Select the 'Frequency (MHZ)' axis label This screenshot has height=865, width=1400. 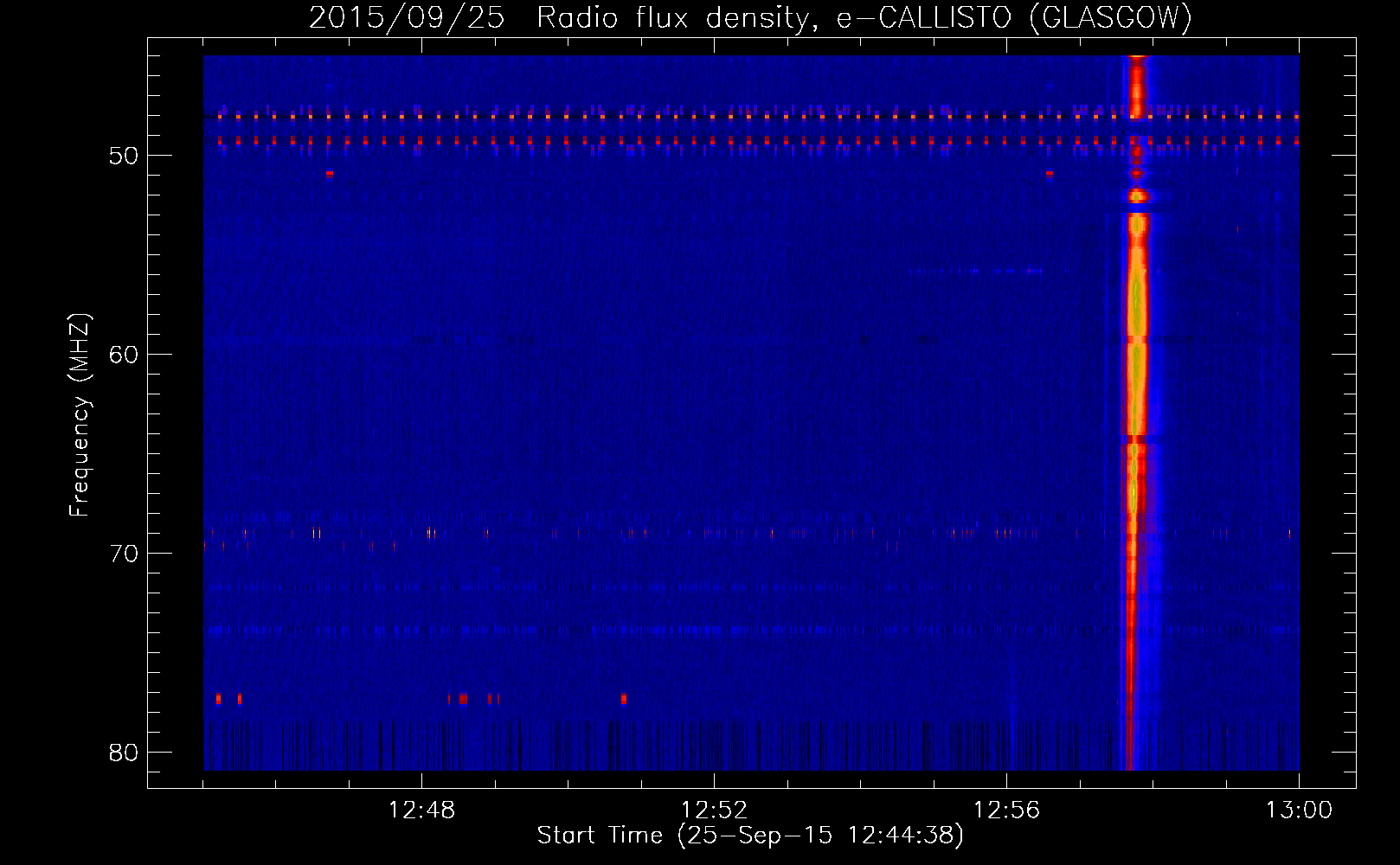pyautogui.click(x=79, y=415)
